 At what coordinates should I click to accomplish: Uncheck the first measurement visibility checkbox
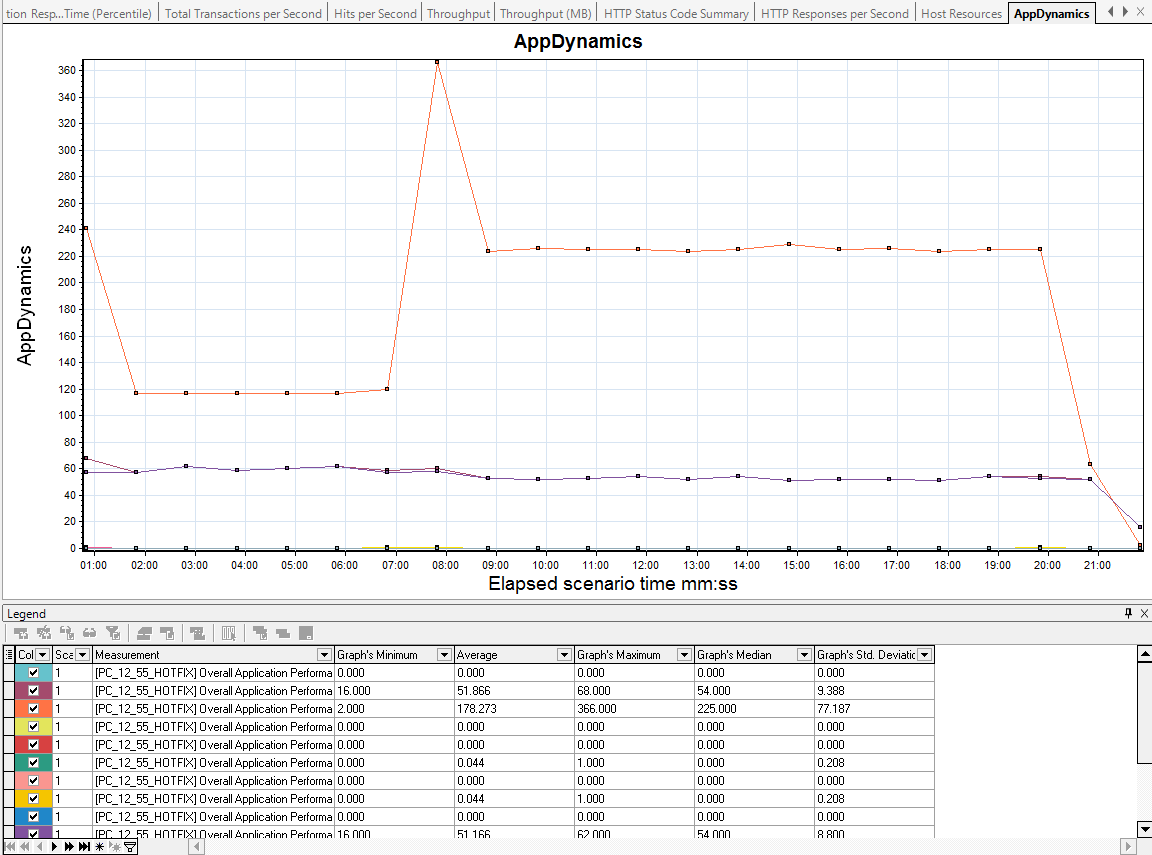click(x=33, y=673)
